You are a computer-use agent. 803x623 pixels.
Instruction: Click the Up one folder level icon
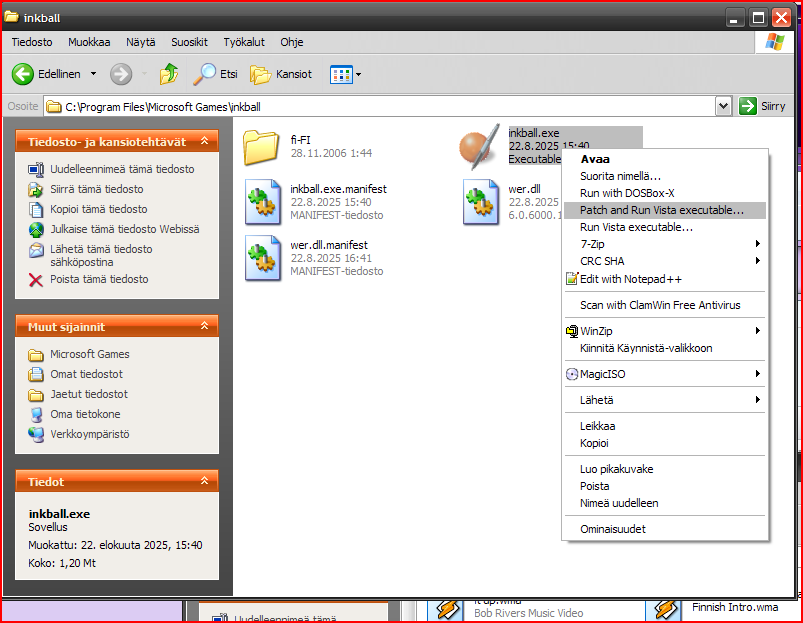(x=169, y=74)
